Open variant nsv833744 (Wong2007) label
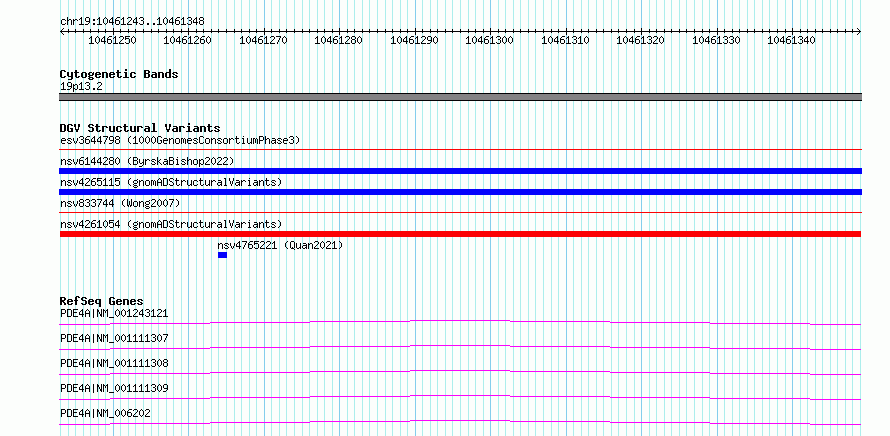 coord(120,203)
